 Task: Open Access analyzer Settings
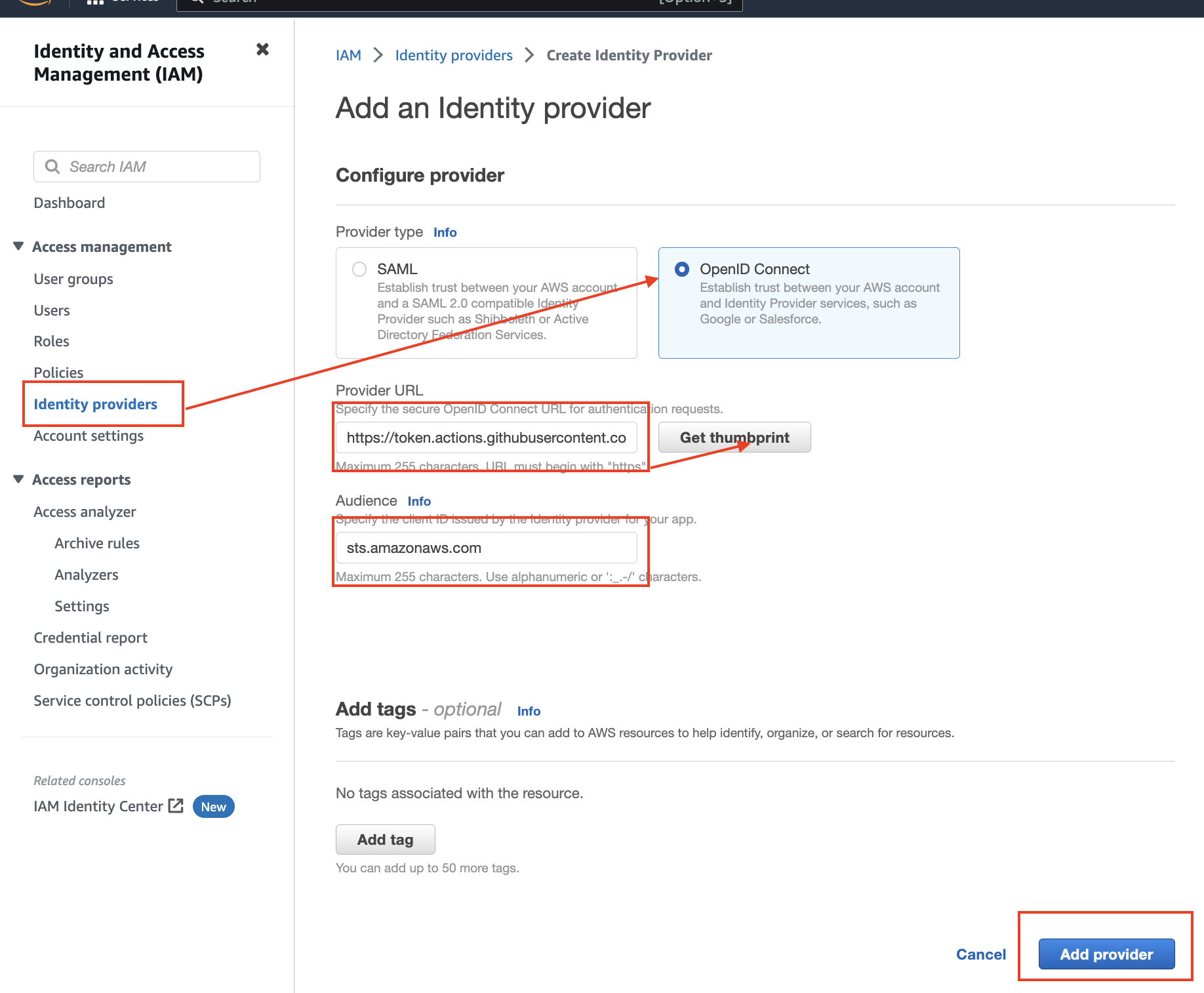click(82, 606)
